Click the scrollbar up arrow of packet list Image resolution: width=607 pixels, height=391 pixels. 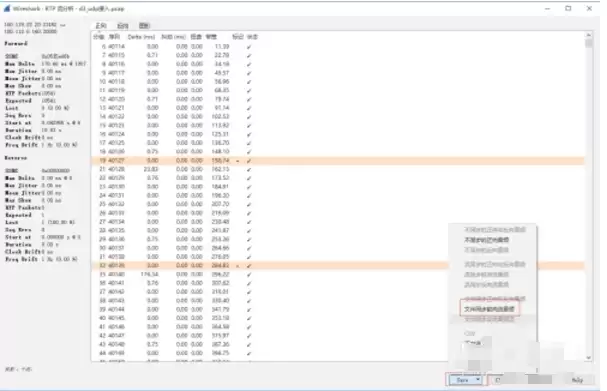tap(588, 35)
